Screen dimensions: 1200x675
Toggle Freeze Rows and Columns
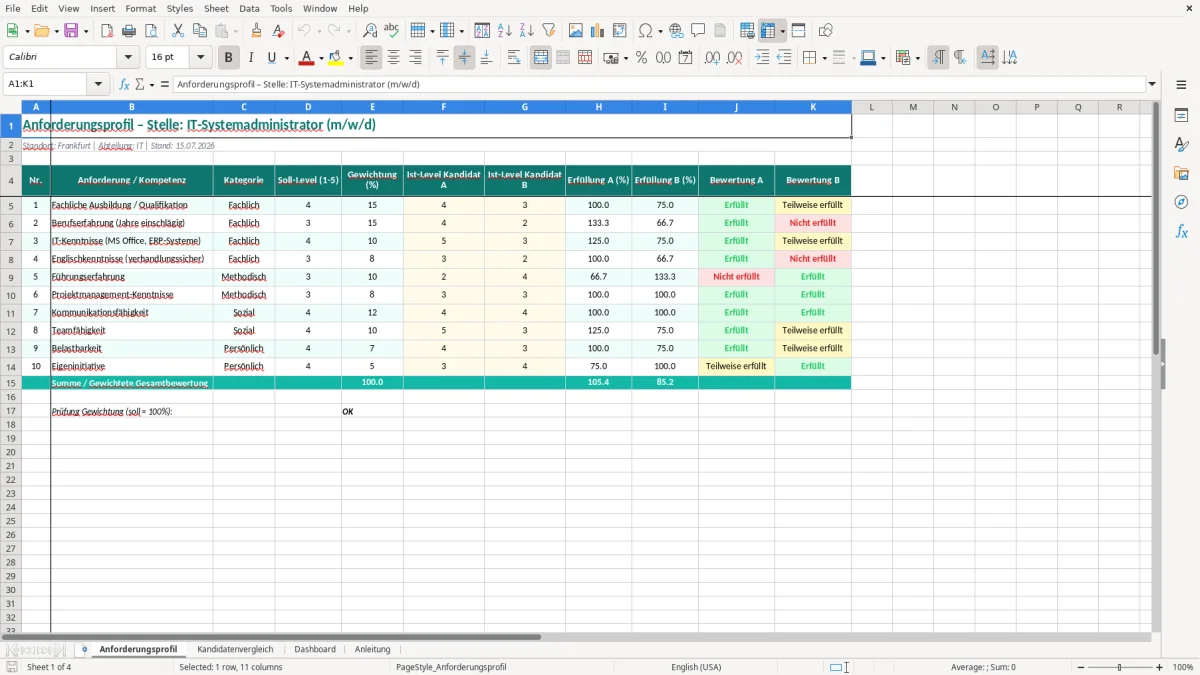point(768,31)
